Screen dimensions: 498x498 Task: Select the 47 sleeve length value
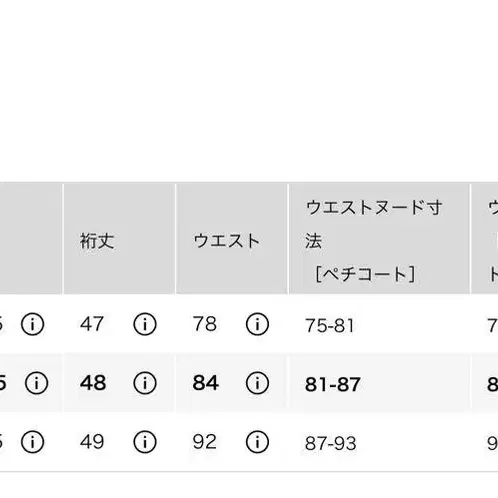click(x=92, y=324)
